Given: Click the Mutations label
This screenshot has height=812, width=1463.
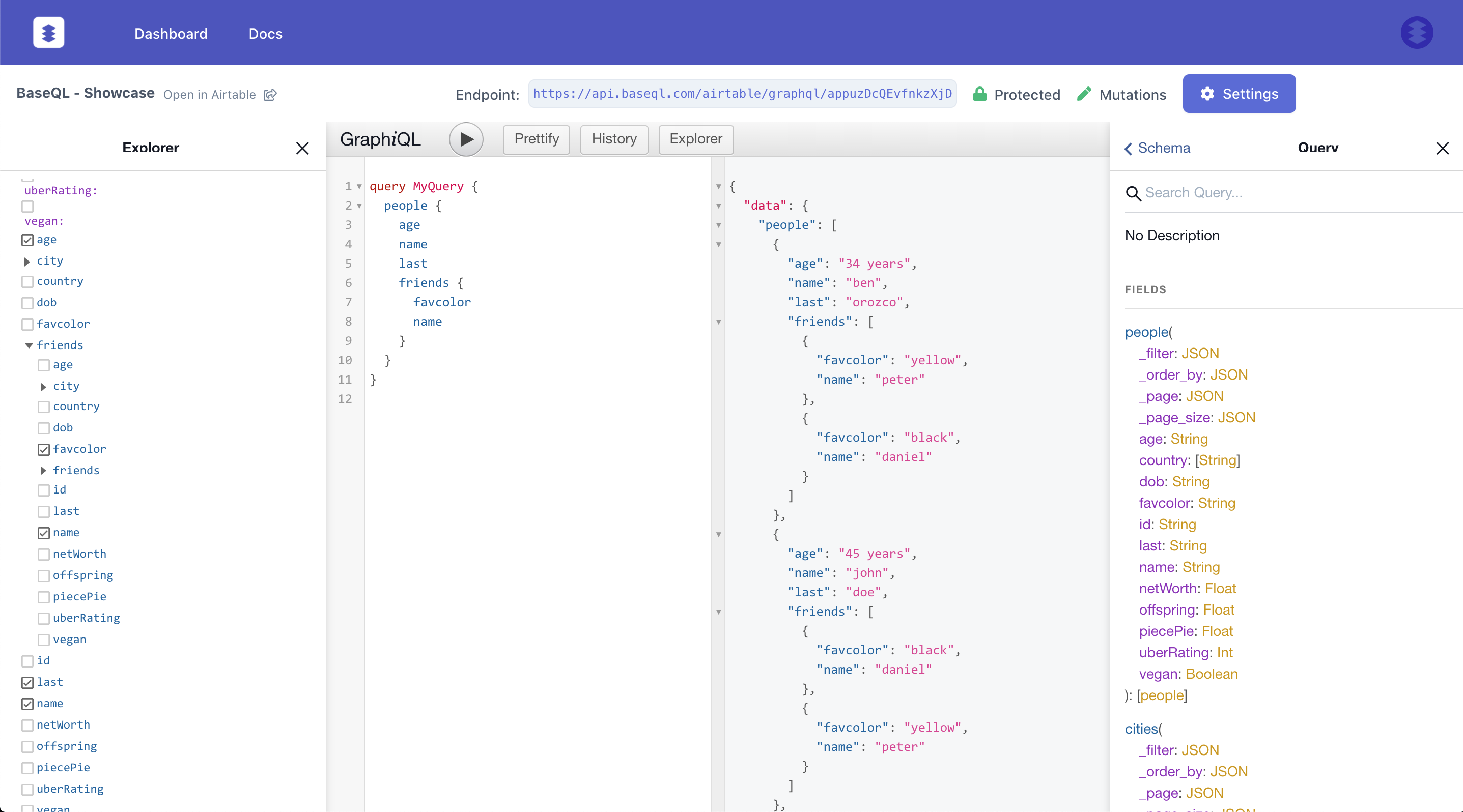Looking at the screenshot, I should (x=1133, y=94).
